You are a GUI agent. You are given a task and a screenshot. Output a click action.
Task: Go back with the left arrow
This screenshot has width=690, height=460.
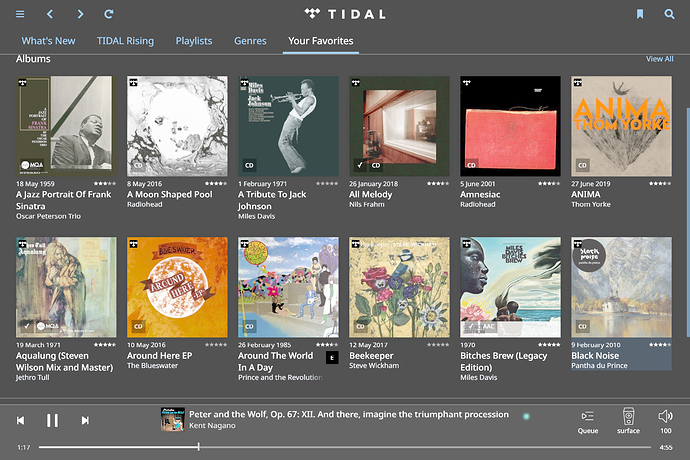(50, 14)
